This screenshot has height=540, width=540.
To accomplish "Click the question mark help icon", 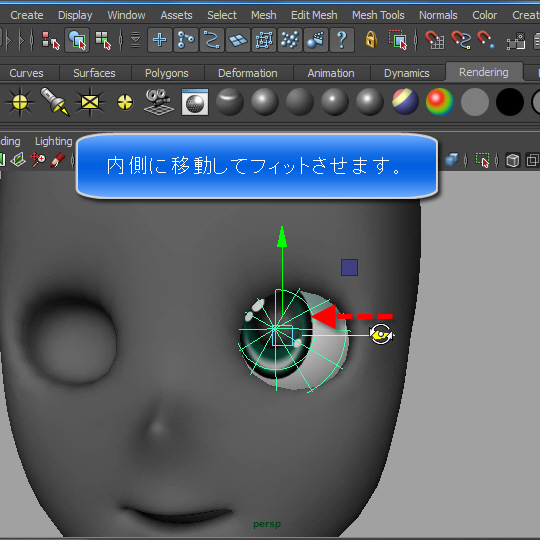I will (x=342, y=40).
